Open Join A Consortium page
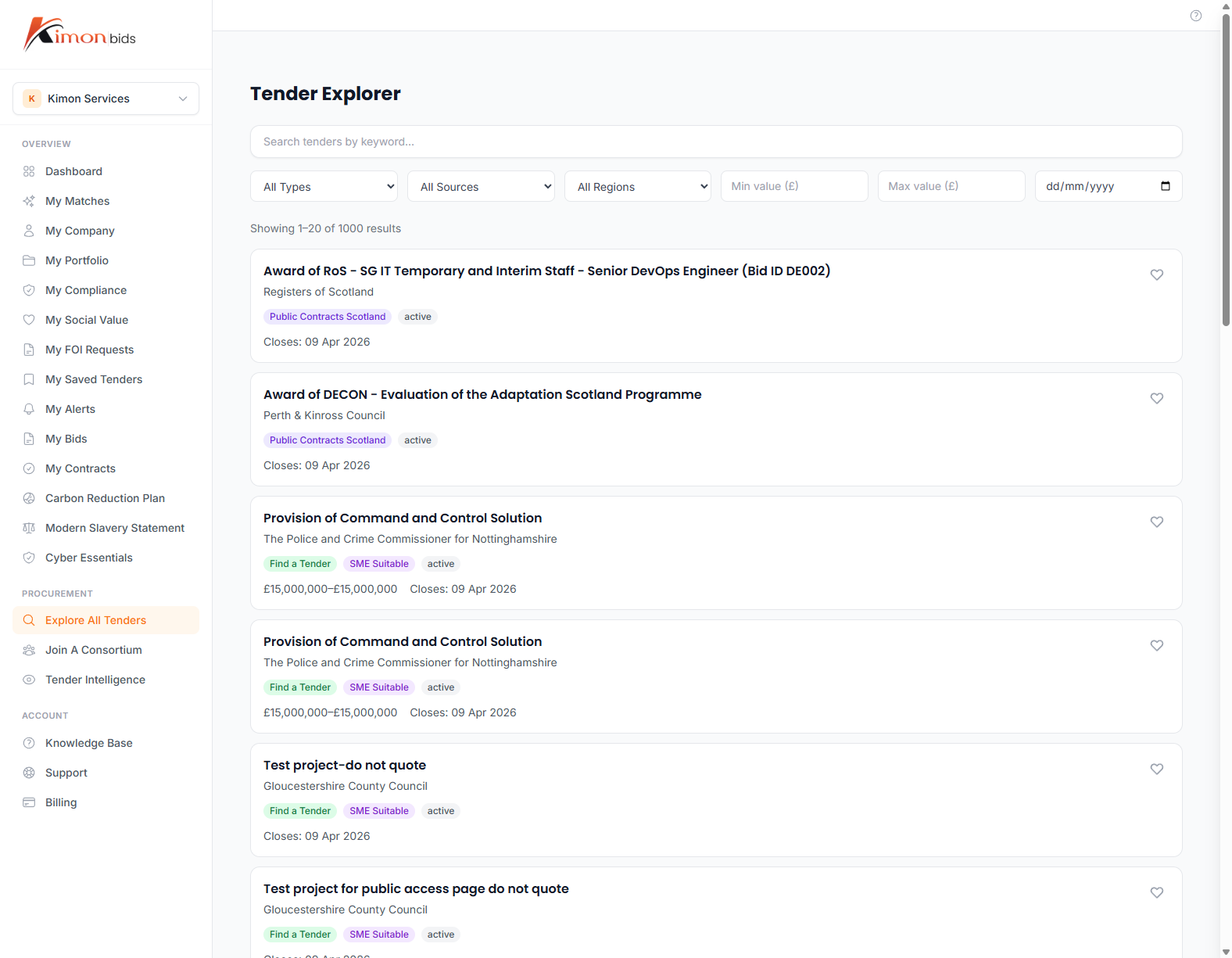Viewport: 1232px width, 958px height. click(x=106, y=650)
